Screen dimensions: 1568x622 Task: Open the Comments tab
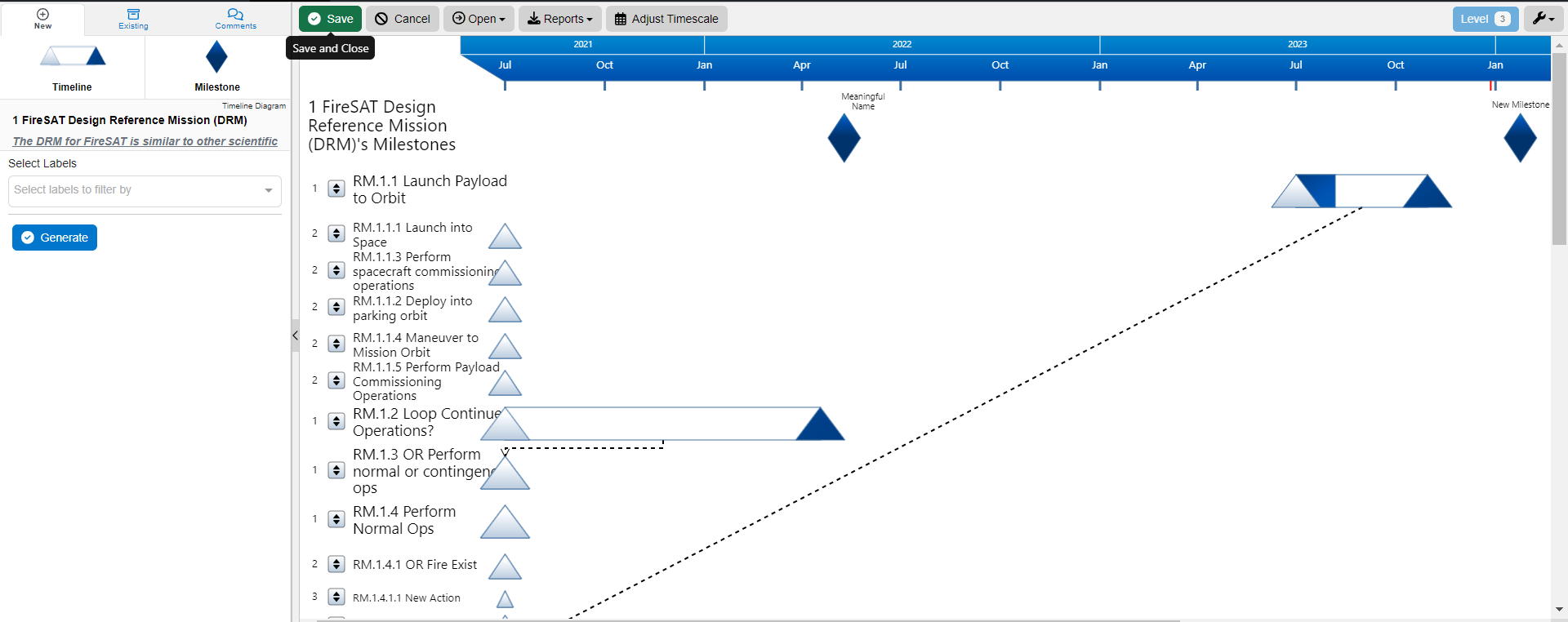235,19
